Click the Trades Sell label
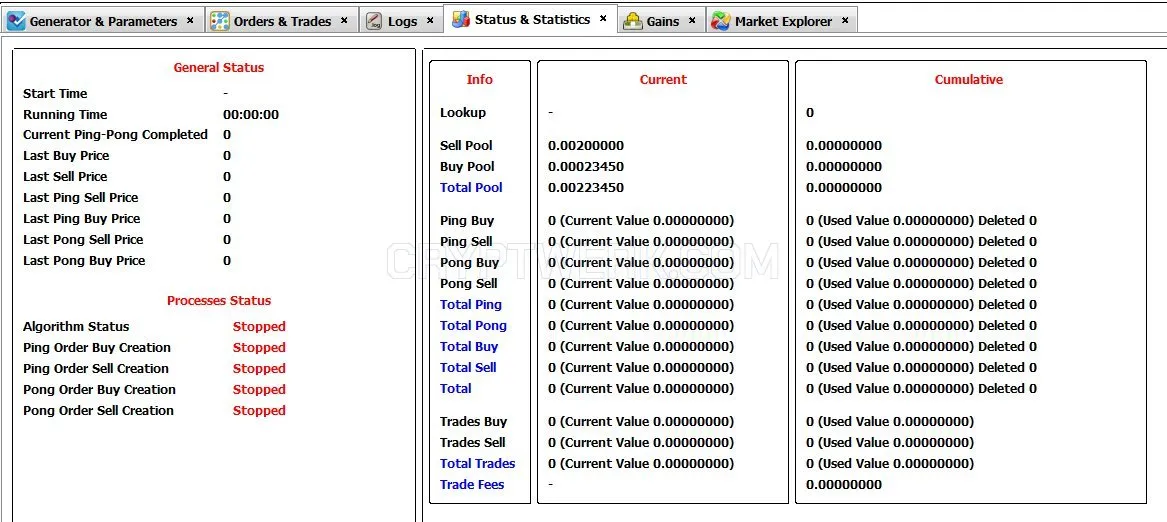Image resolution: width=1167 pixels, height=522 pixels. [473, 442]
